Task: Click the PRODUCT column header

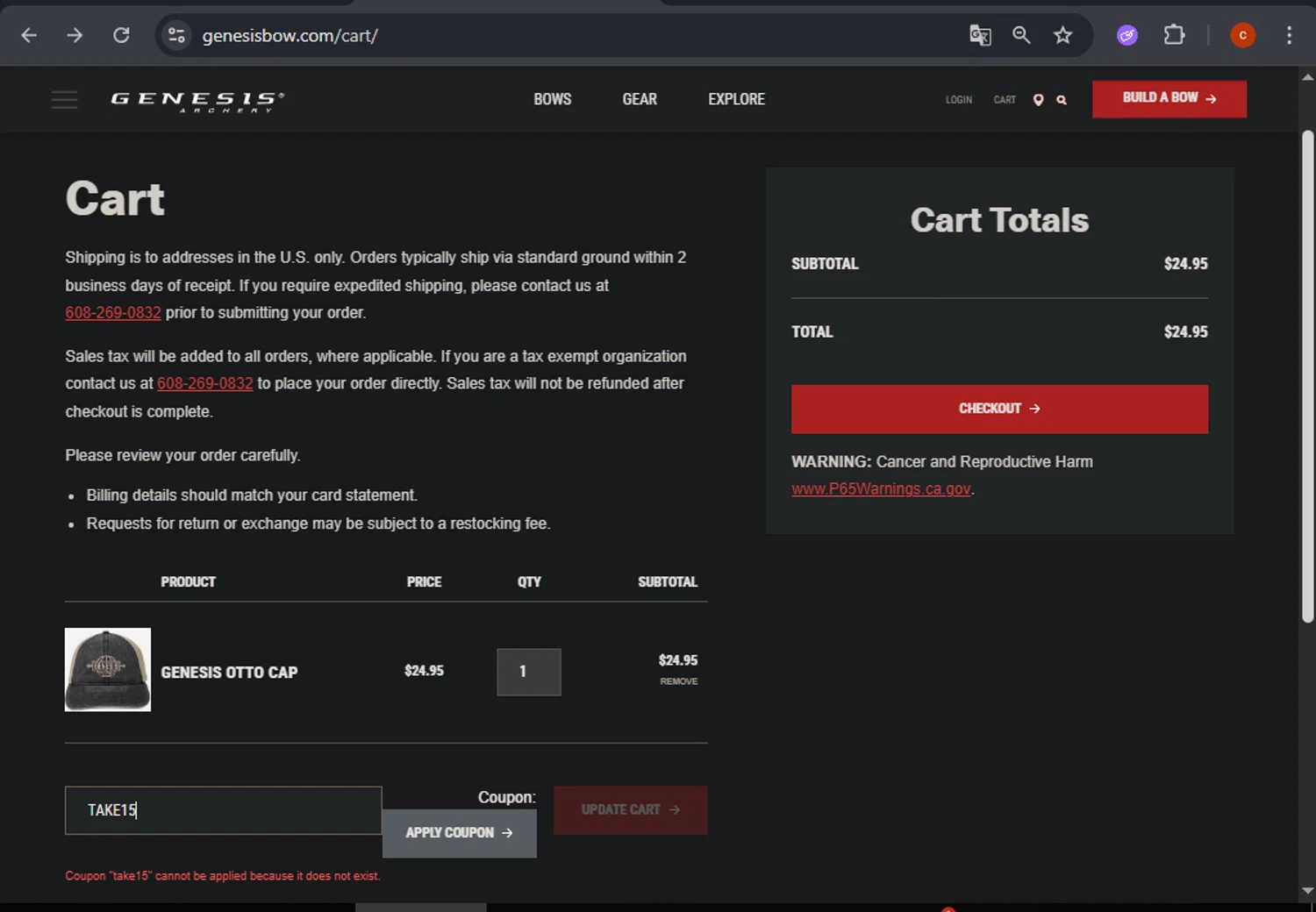Action: [188, 581]
